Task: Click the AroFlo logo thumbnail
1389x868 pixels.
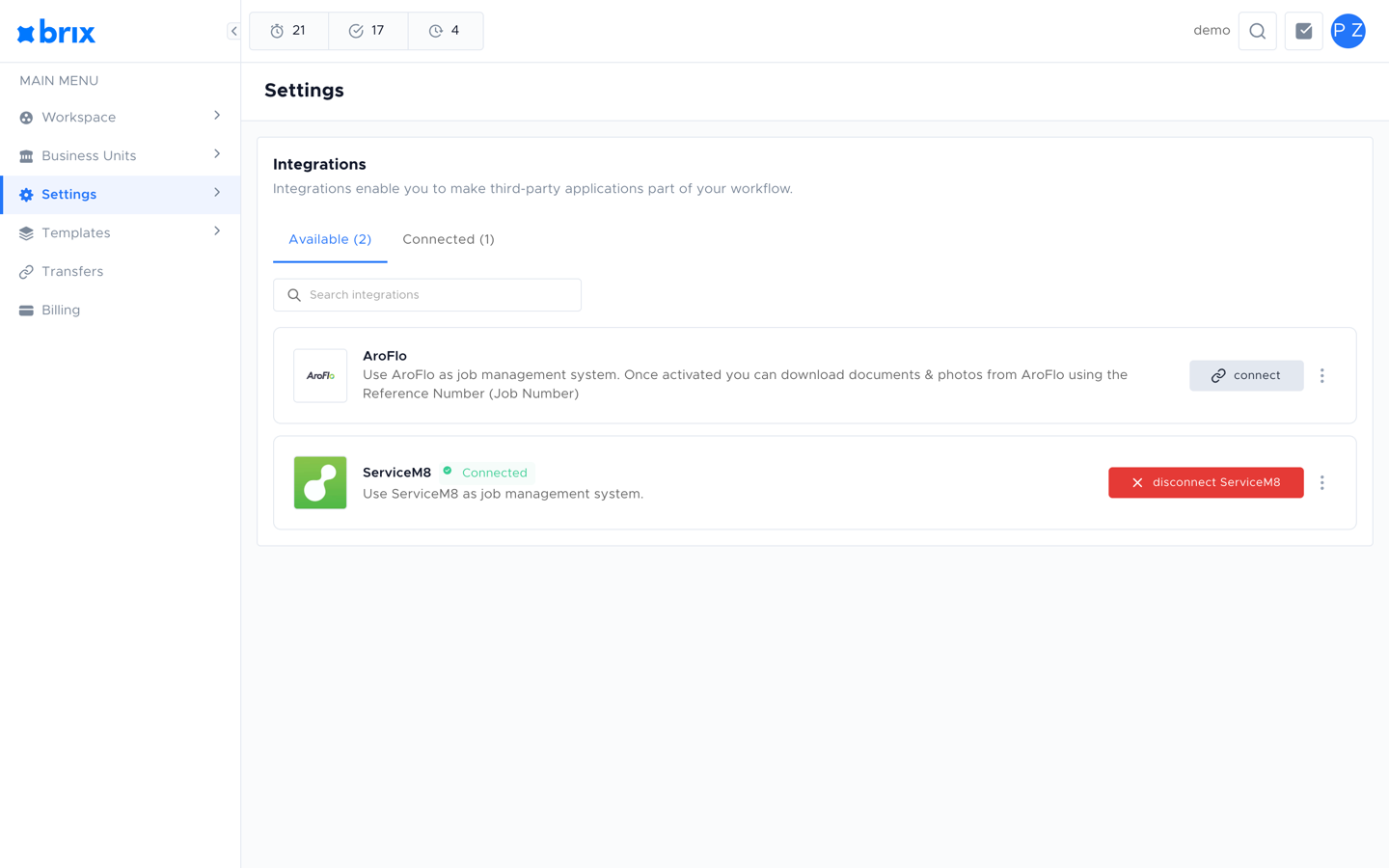Action: point(320,375)
